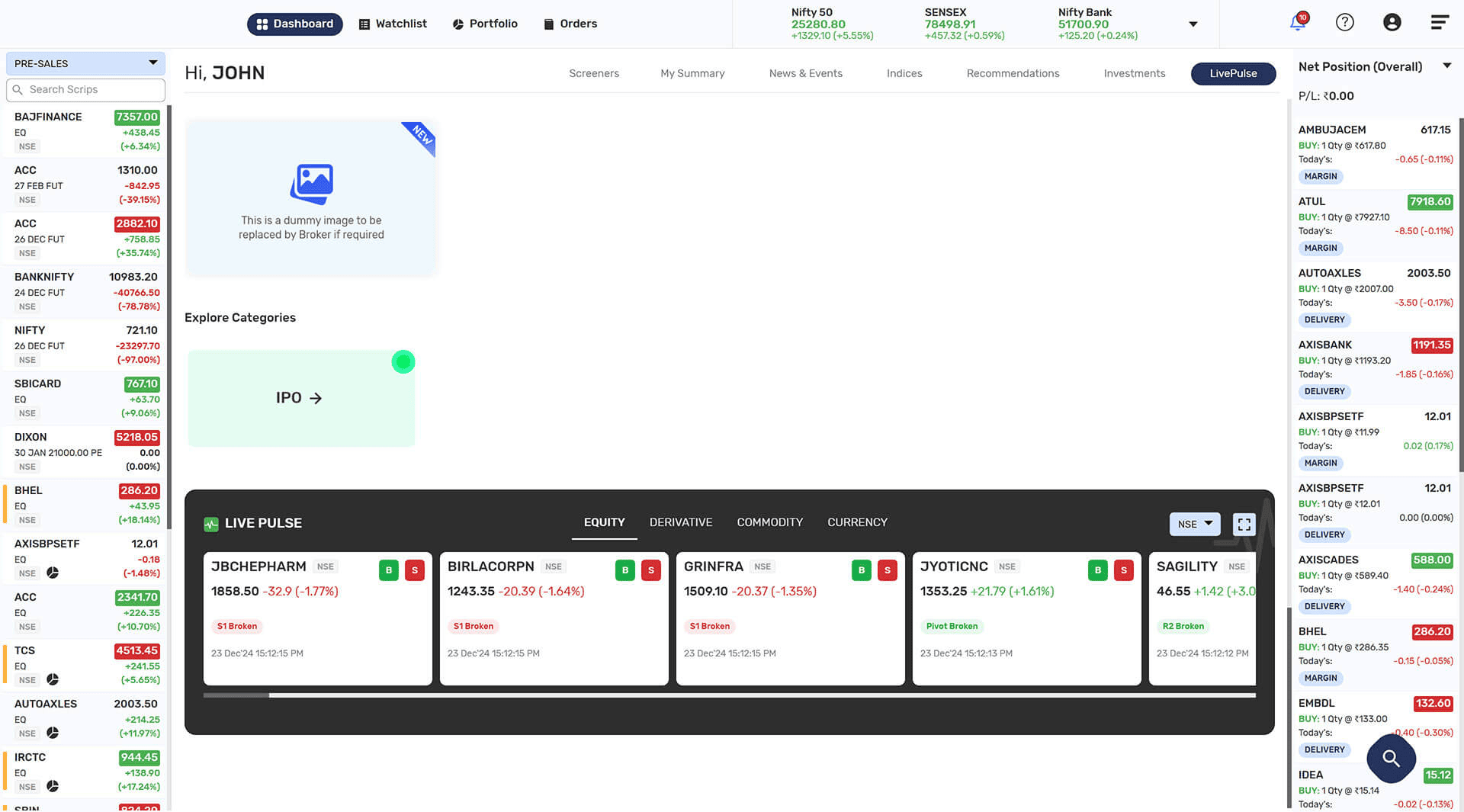This screenshot has width=1464, height=812.
Task: Open the notifications bell icon
Action: 1298,22
